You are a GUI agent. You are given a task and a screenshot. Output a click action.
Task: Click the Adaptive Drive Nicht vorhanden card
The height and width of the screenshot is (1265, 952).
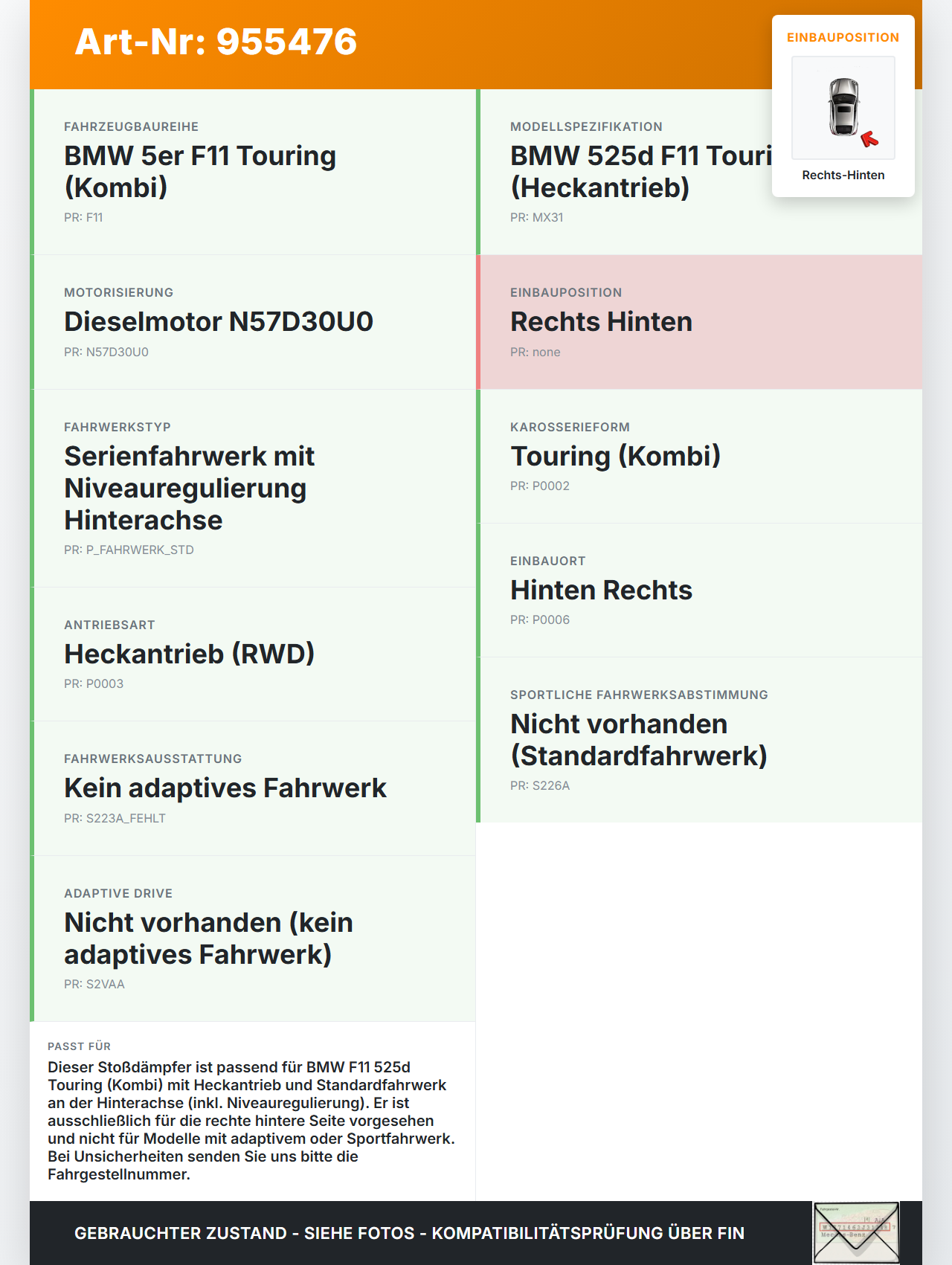point(253,939)
